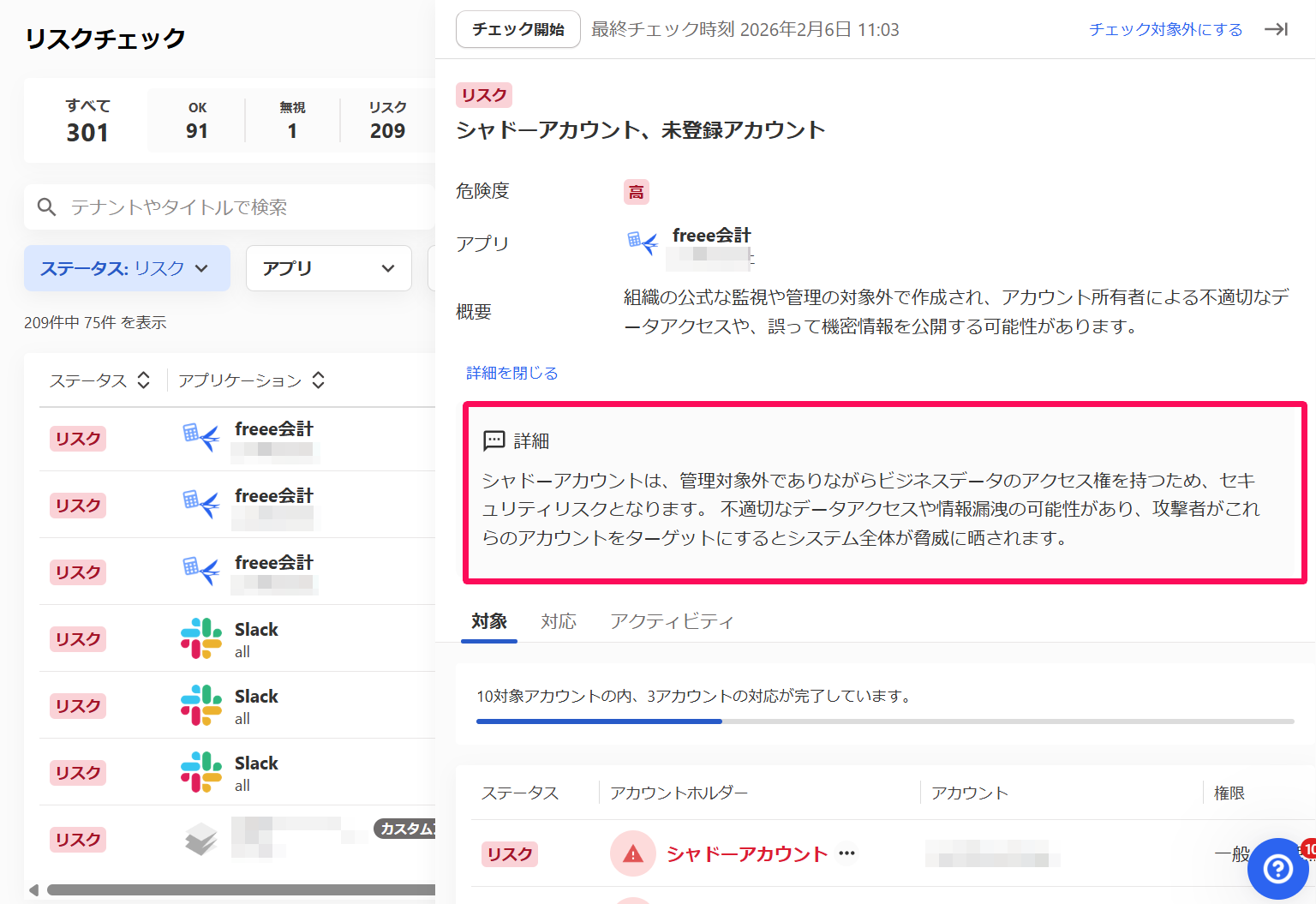
Task: Click the アカウントホルダー column header
Action: tap(679, 793)
